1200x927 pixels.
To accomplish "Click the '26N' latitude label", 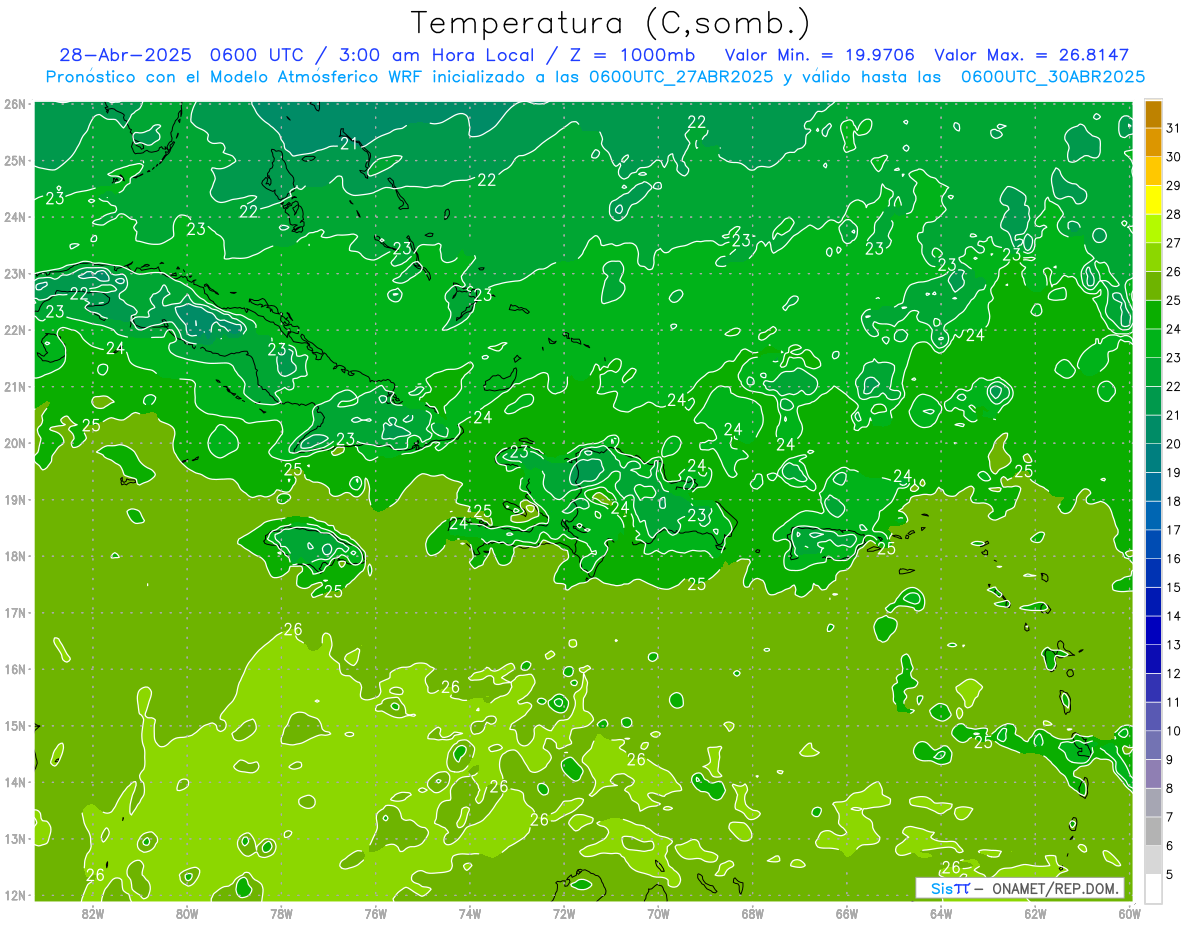I will 15,104.
